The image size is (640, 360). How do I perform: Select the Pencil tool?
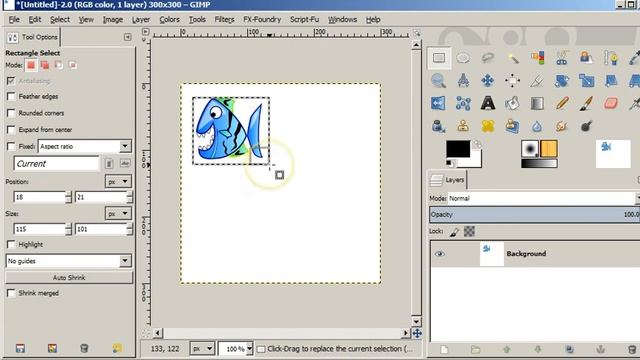(x=562, y=103)
